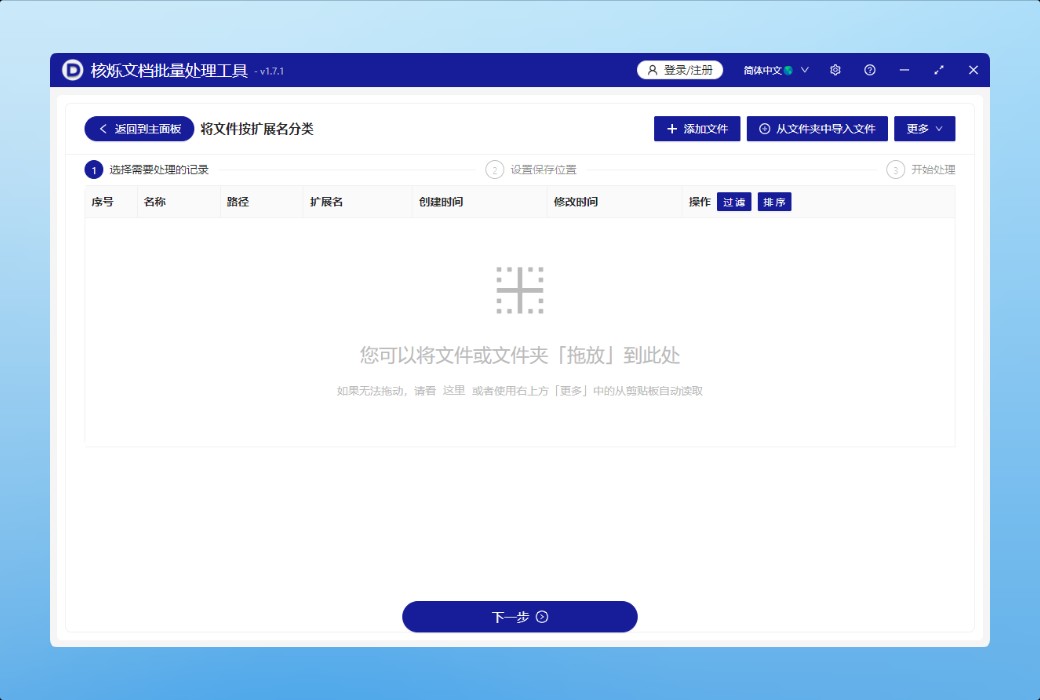Click the 修改时间 column header
Screen dimensions: 1040x700
click(576, 202)
